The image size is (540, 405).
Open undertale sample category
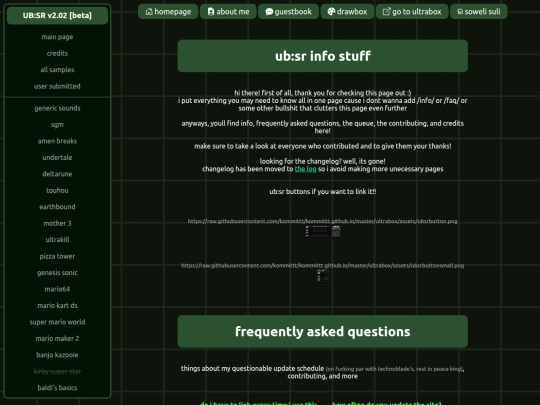pyautogui.click(x=57, y=157)
